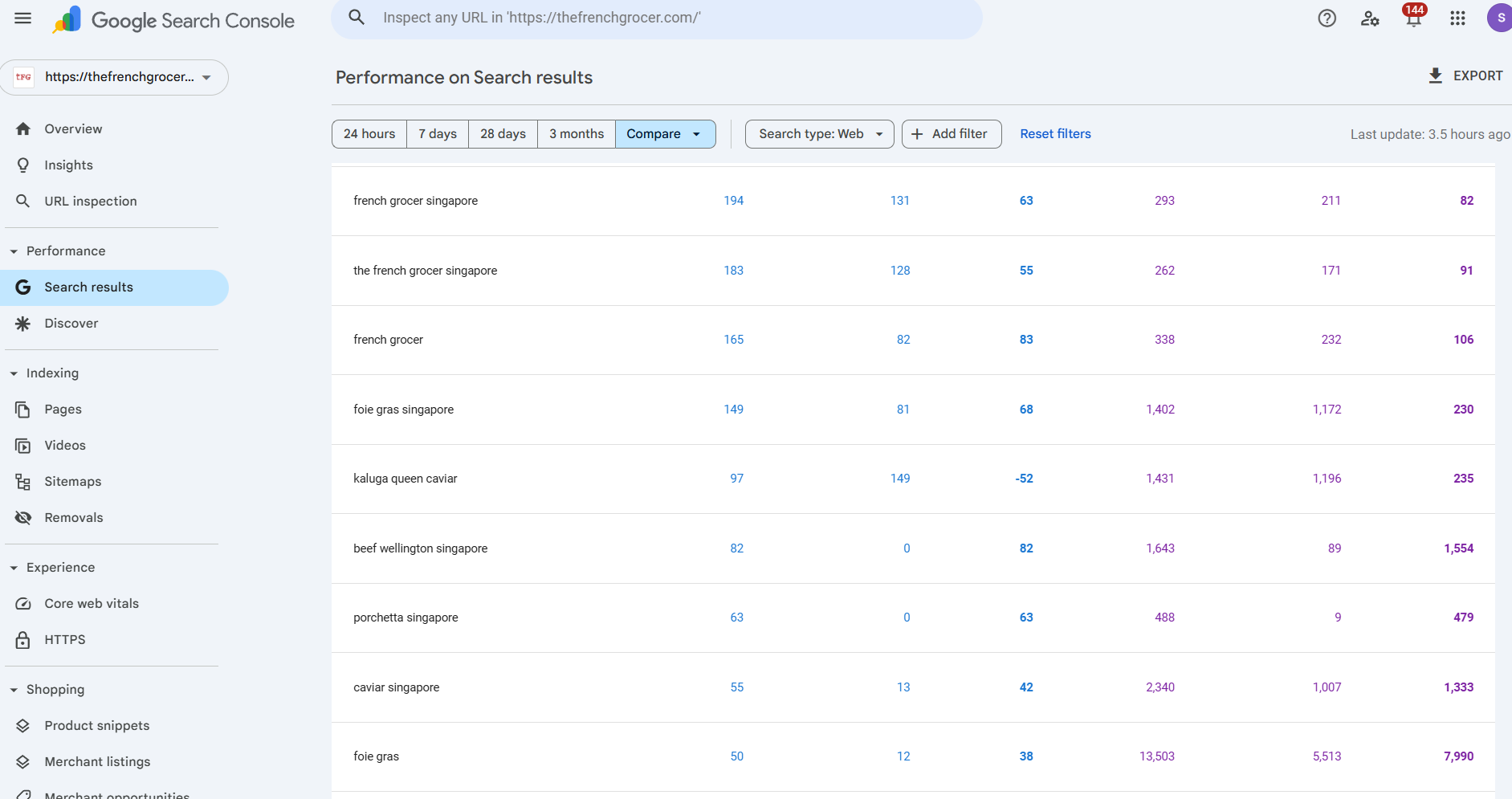Select the 3 months date range
Image resolution: width=1512 pixels, height=799 pixels.
[576, 134]
